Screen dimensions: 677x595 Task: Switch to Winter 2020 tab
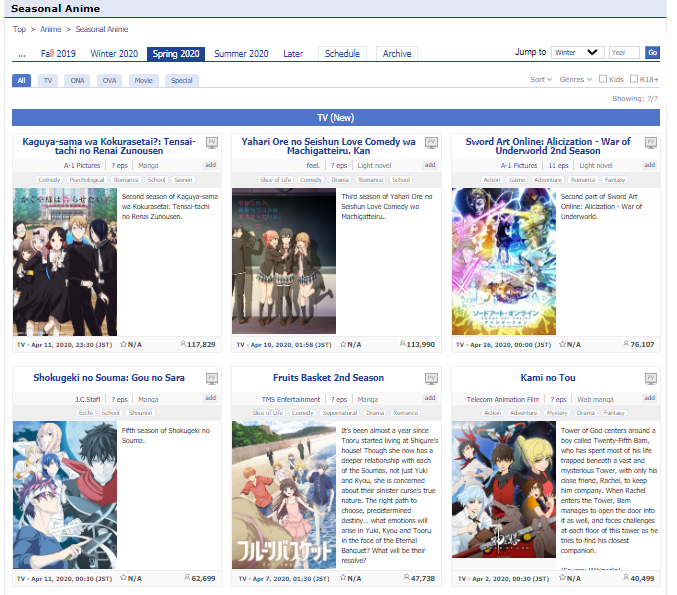pos(114,54)
